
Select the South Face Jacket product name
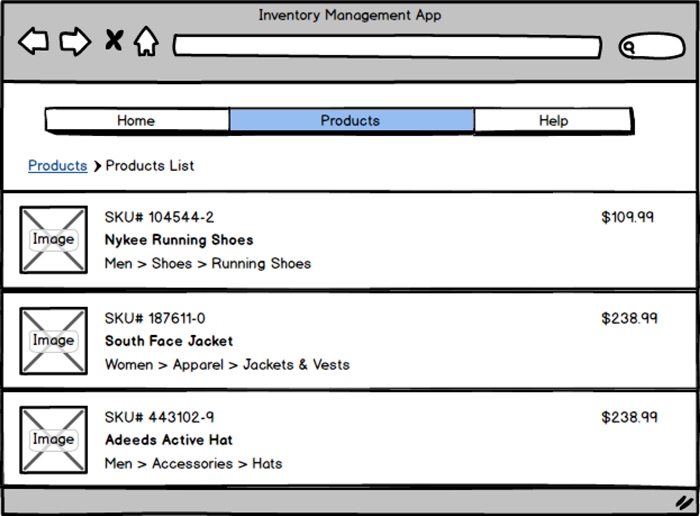tap(169, 341)
